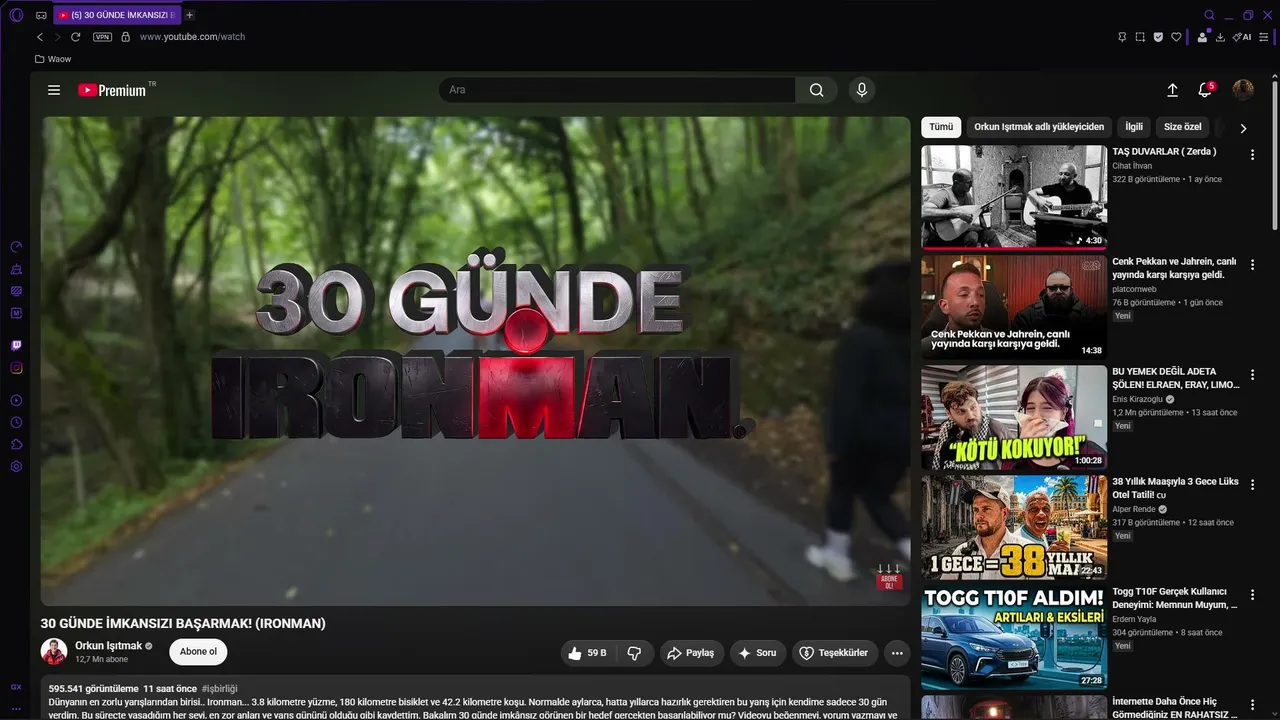
Task: Open browsing history from sidebar
Action: click(16, 422)
